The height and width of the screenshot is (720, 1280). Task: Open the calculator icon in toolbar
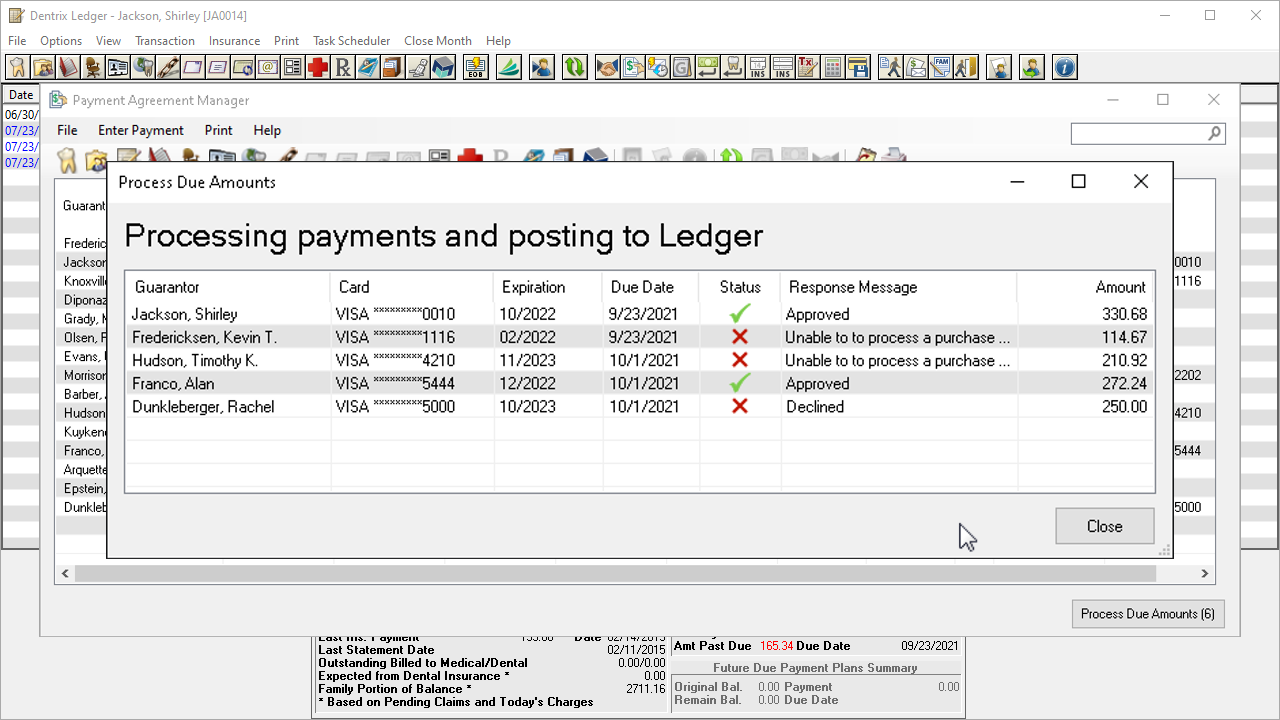point(832,67)
